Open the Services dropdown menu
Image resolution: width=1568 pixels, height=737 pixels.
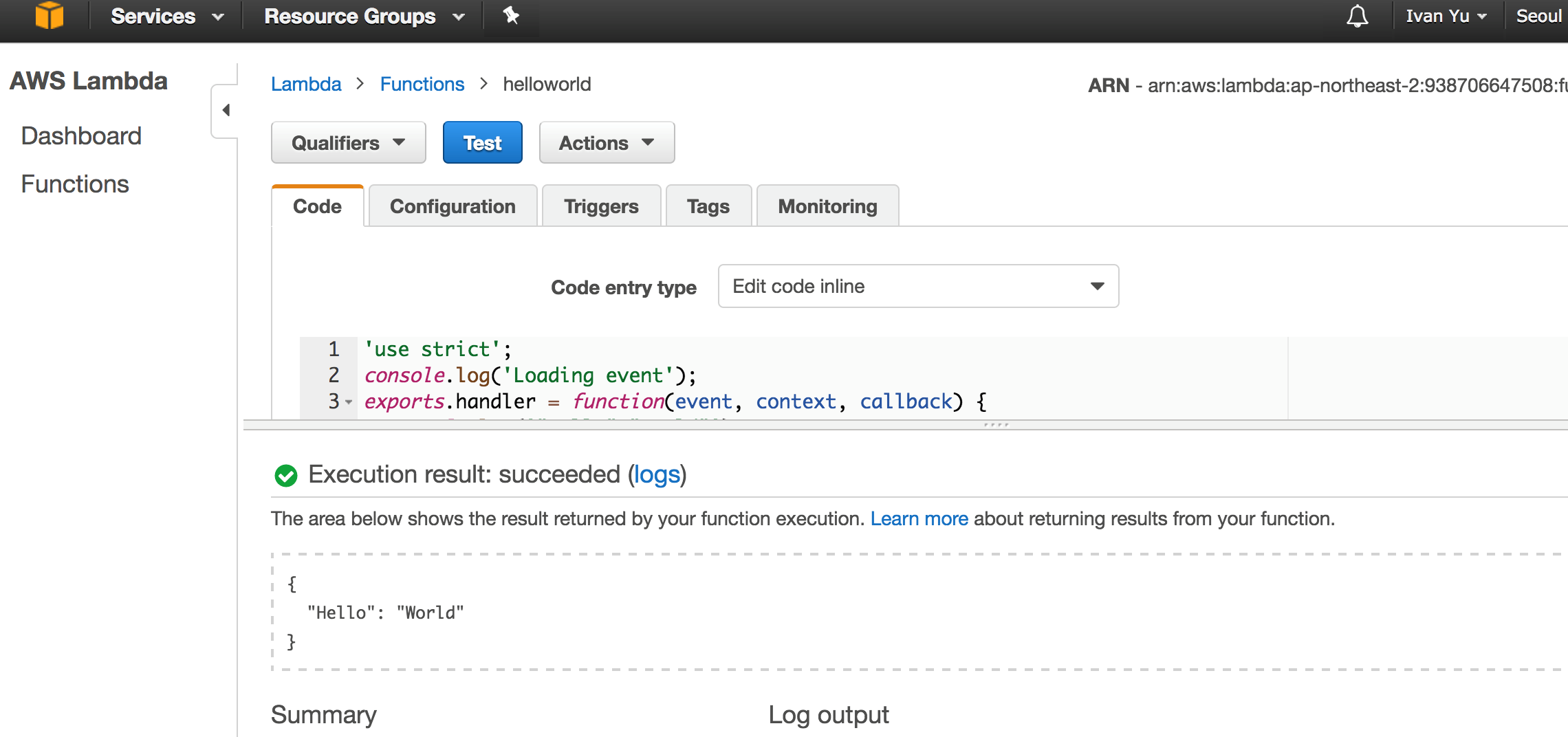click(167, 16)
